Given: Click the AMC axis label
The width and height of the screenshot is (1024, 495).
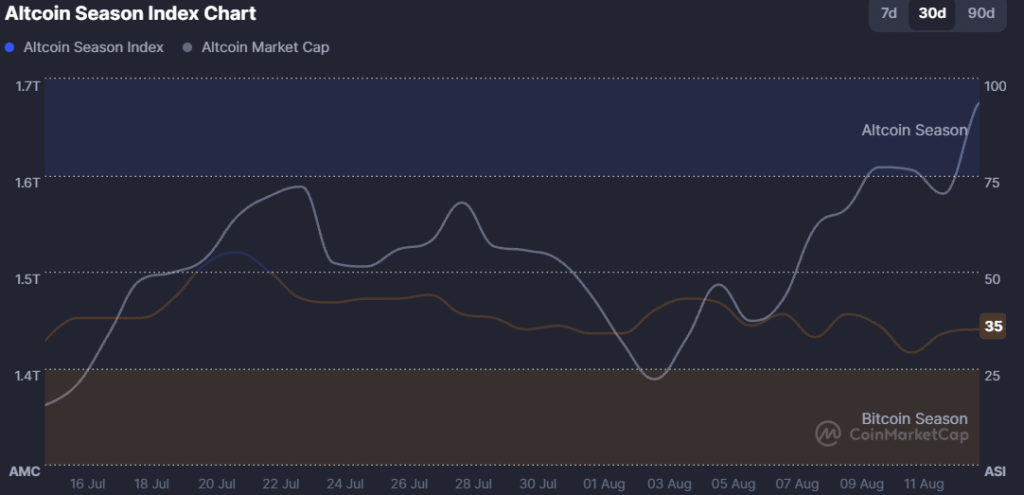Looking at the screenshot, I should 23,470.
